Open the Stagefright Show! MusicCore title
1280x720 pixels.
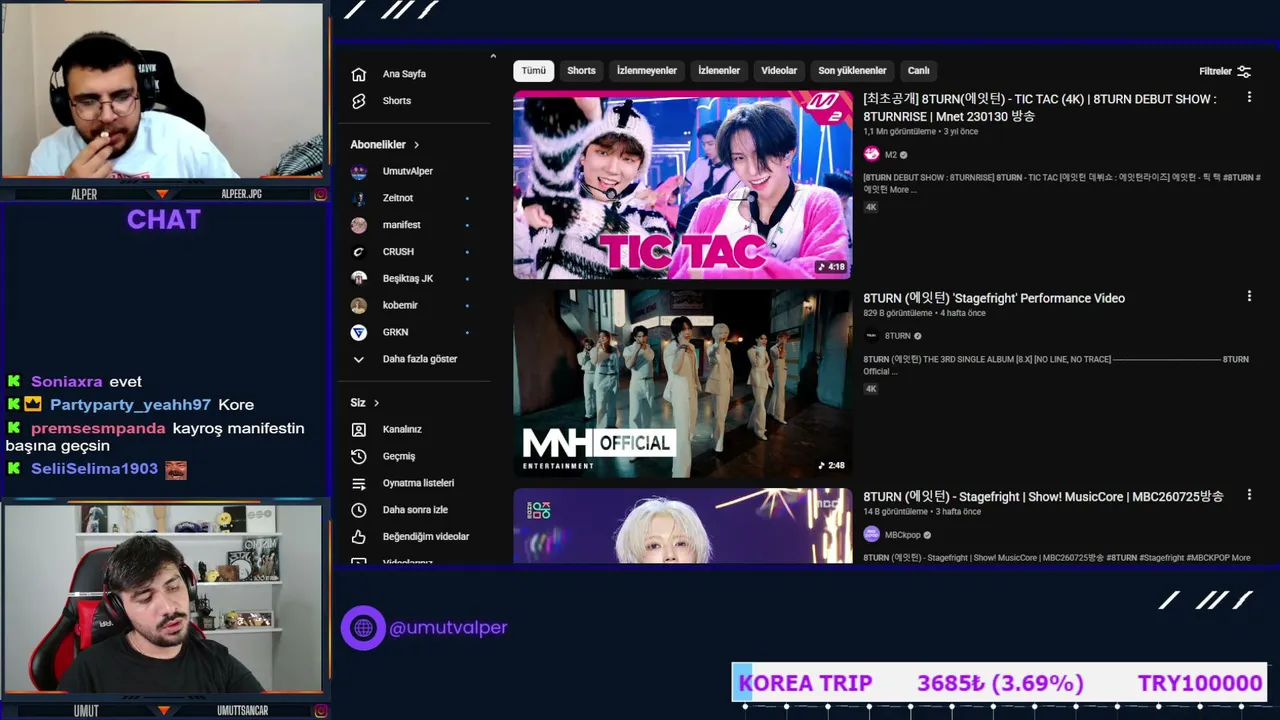click(x=1043, y=497)
